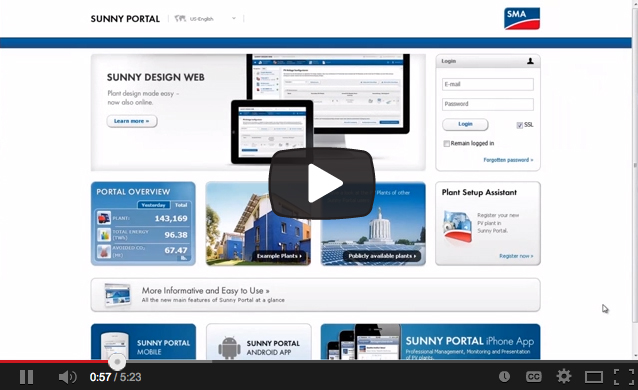Pause the video playback
This screenshot has width=638, height=390.
(x=26, y=377)
